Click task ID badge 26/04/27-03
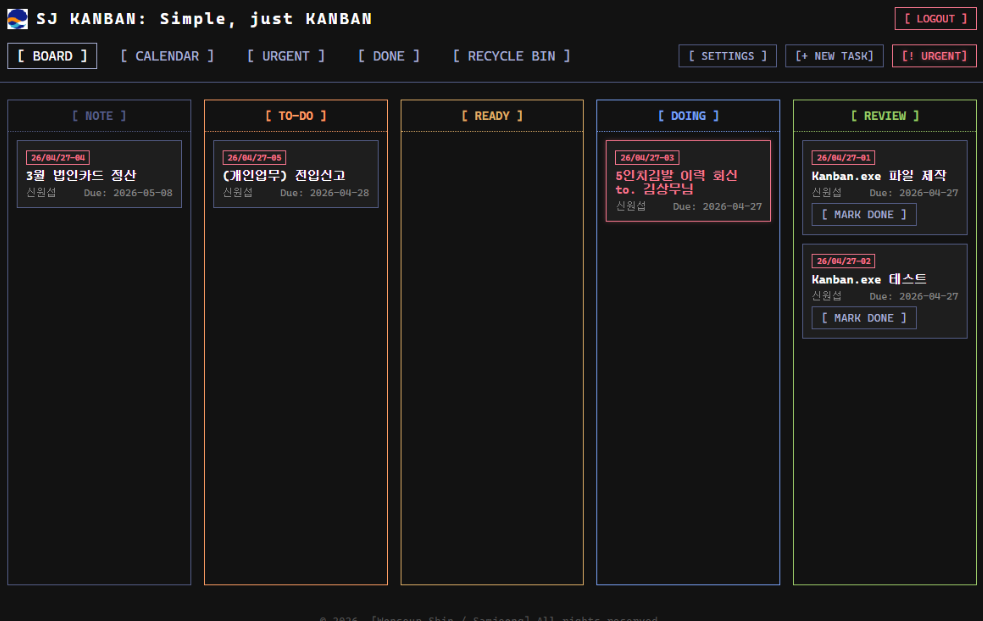983x621 pixels. click(x=647, y=158)
